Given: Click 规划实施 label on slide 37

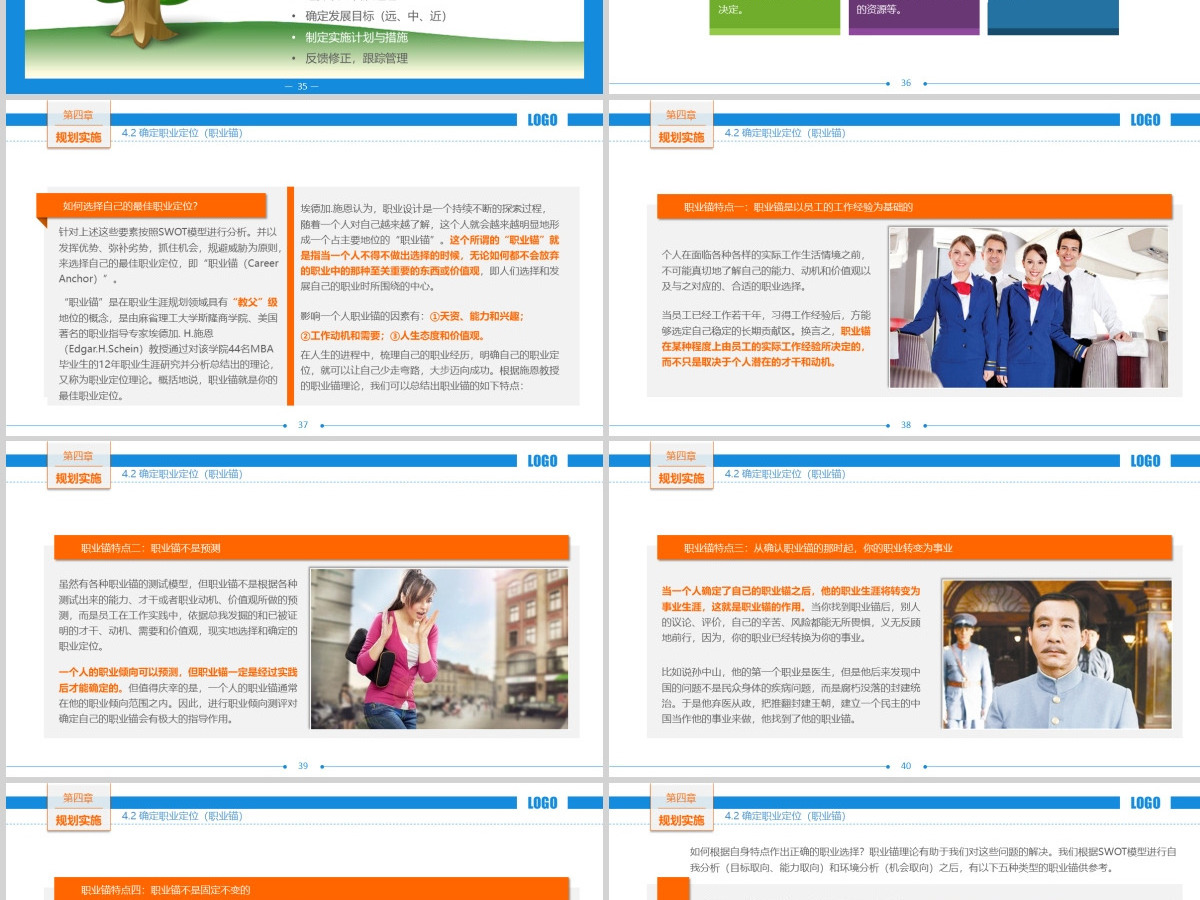Looking at the screenshot, I should (78, 138).
